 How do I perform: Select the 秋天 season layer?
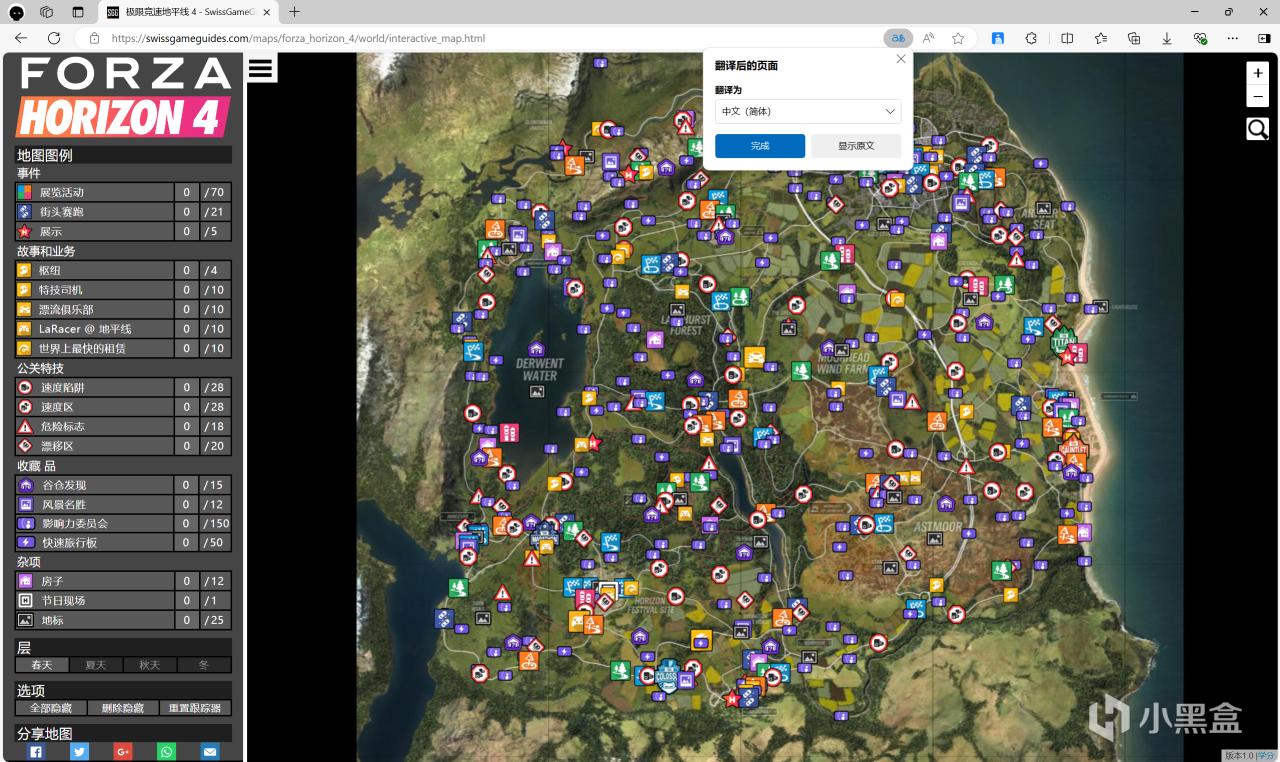point(150,665)
